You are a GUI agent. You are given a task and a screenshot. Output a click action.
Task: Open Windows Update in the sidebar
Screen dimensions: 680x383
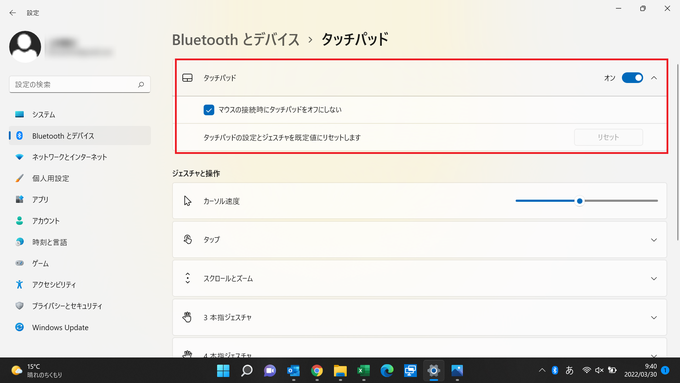[x=80, y=327]
